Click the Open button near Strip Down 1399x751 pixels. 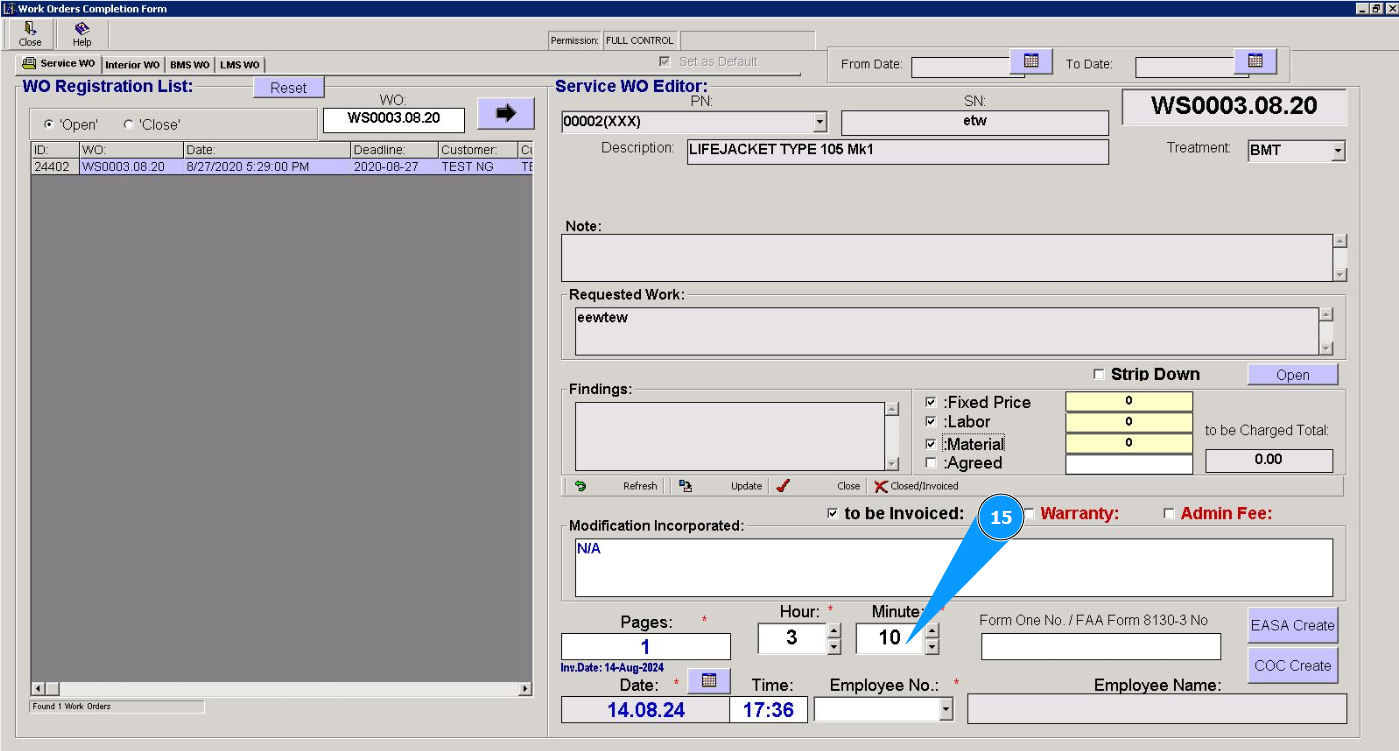tap(1293, 374)
